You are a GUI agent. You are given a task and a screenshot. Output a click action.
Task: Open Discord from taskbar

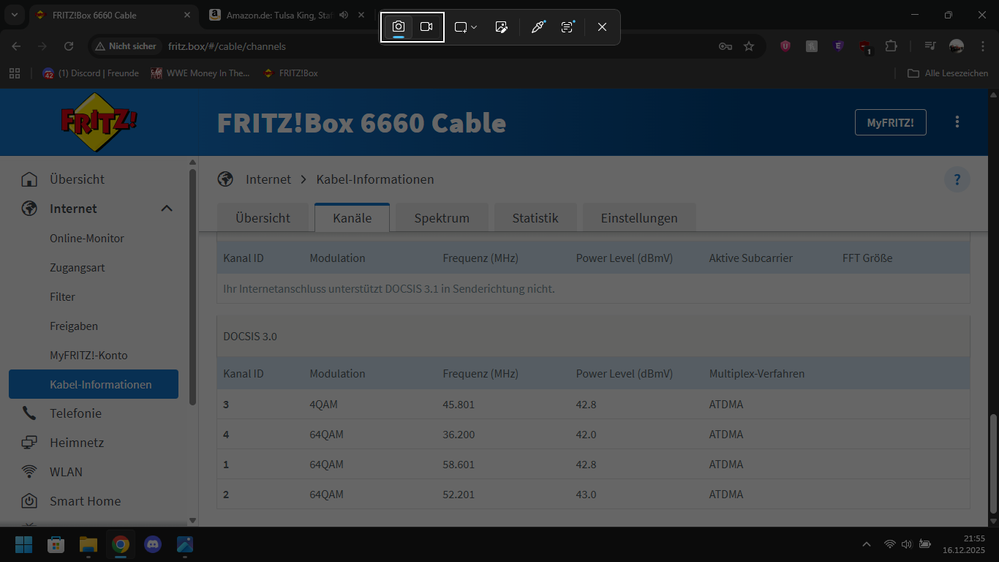(x=152, y=545)
